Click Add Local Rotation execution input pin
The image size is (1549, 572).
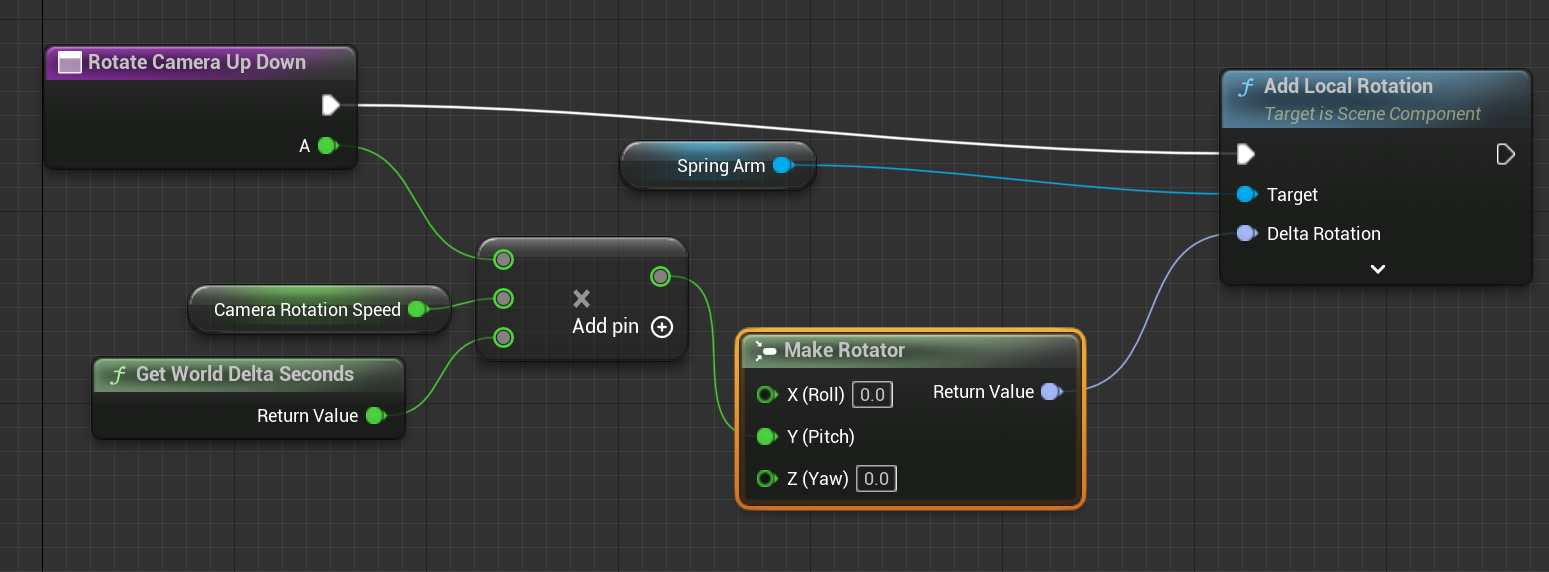coord(1246,154)
